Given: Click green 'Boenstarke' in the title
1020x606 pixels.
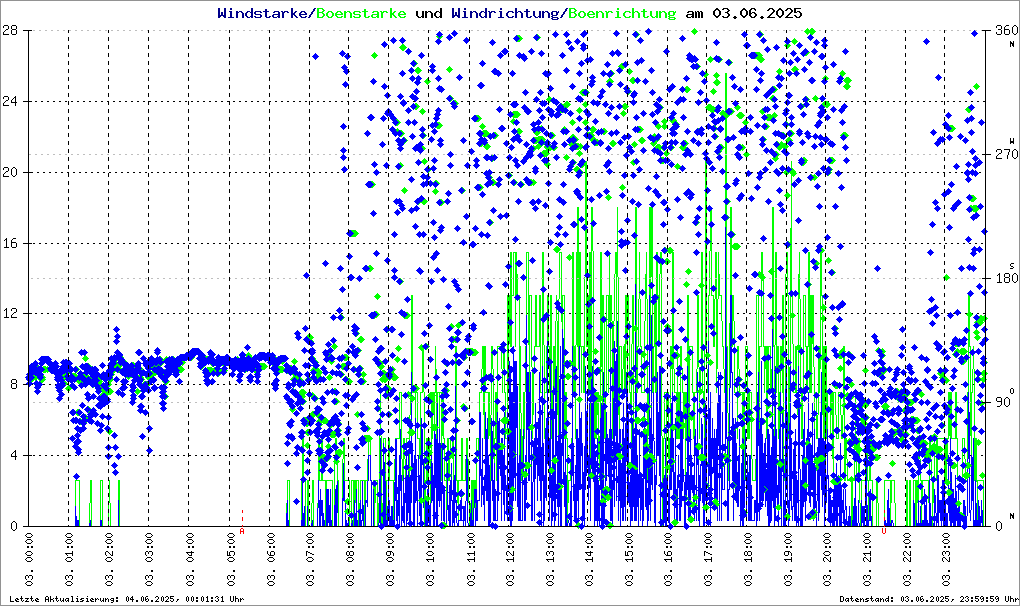Looking at the screenshot, I should pyautogui.click(x=361, y=13).
